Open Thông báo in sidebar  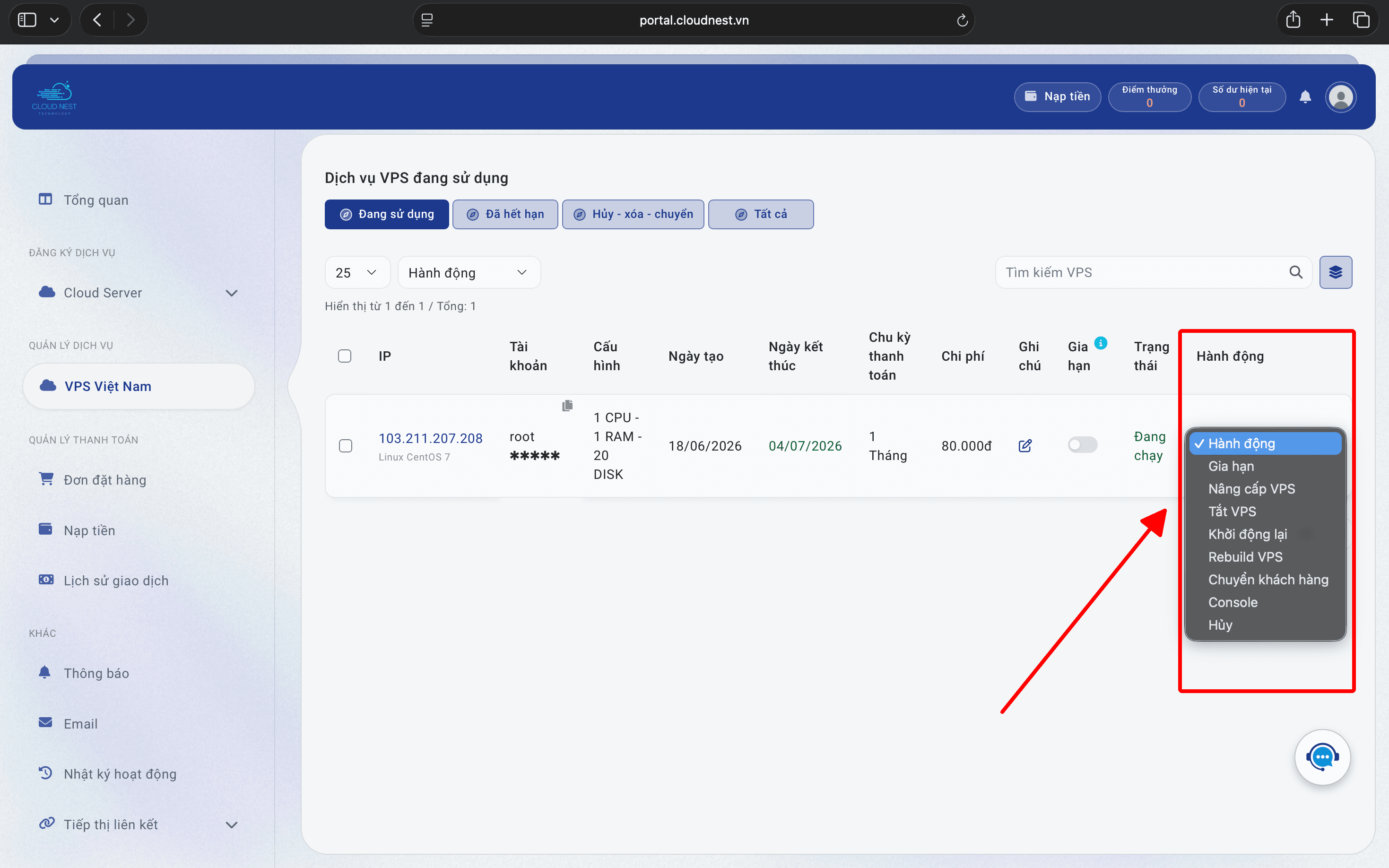coord(84,673)
